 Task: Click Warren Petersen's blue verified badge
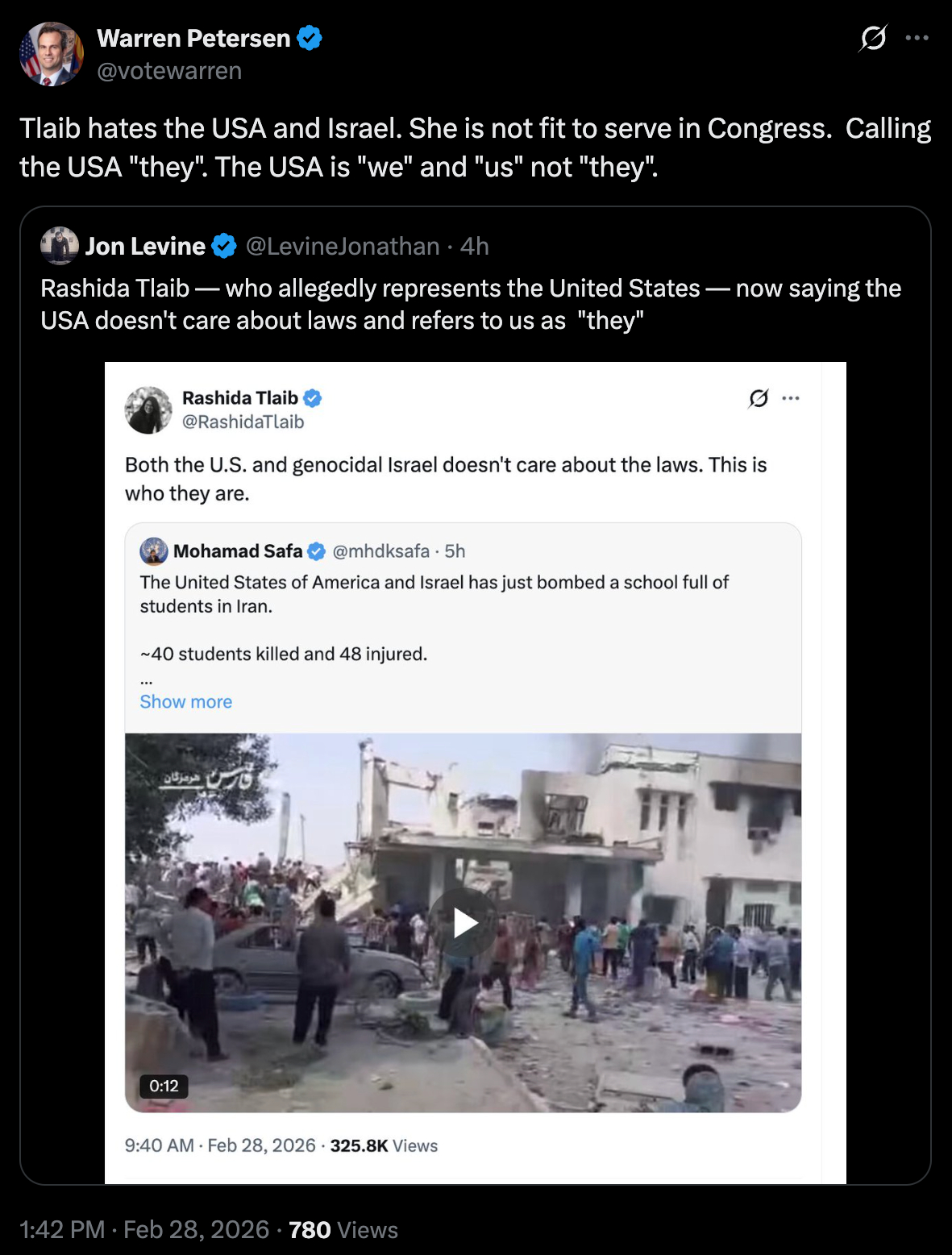(x=310, y=38)
